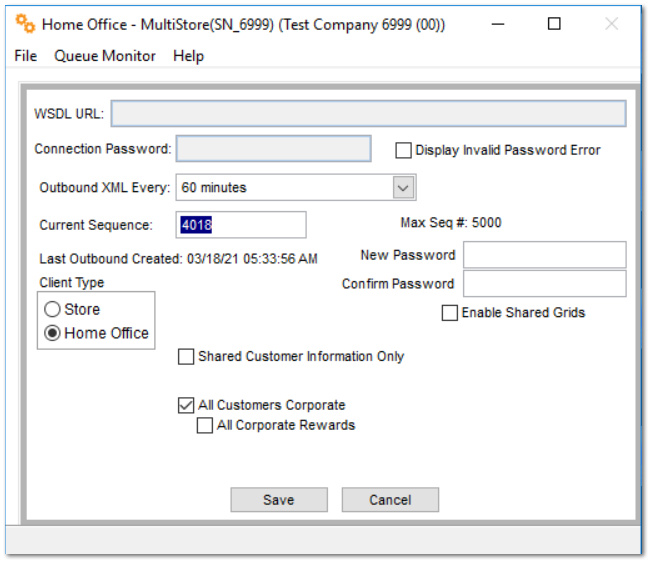Click the Last Outbound Created timestamp text
The height and width of the screenshot is (563, 651).
coord(179,259)
